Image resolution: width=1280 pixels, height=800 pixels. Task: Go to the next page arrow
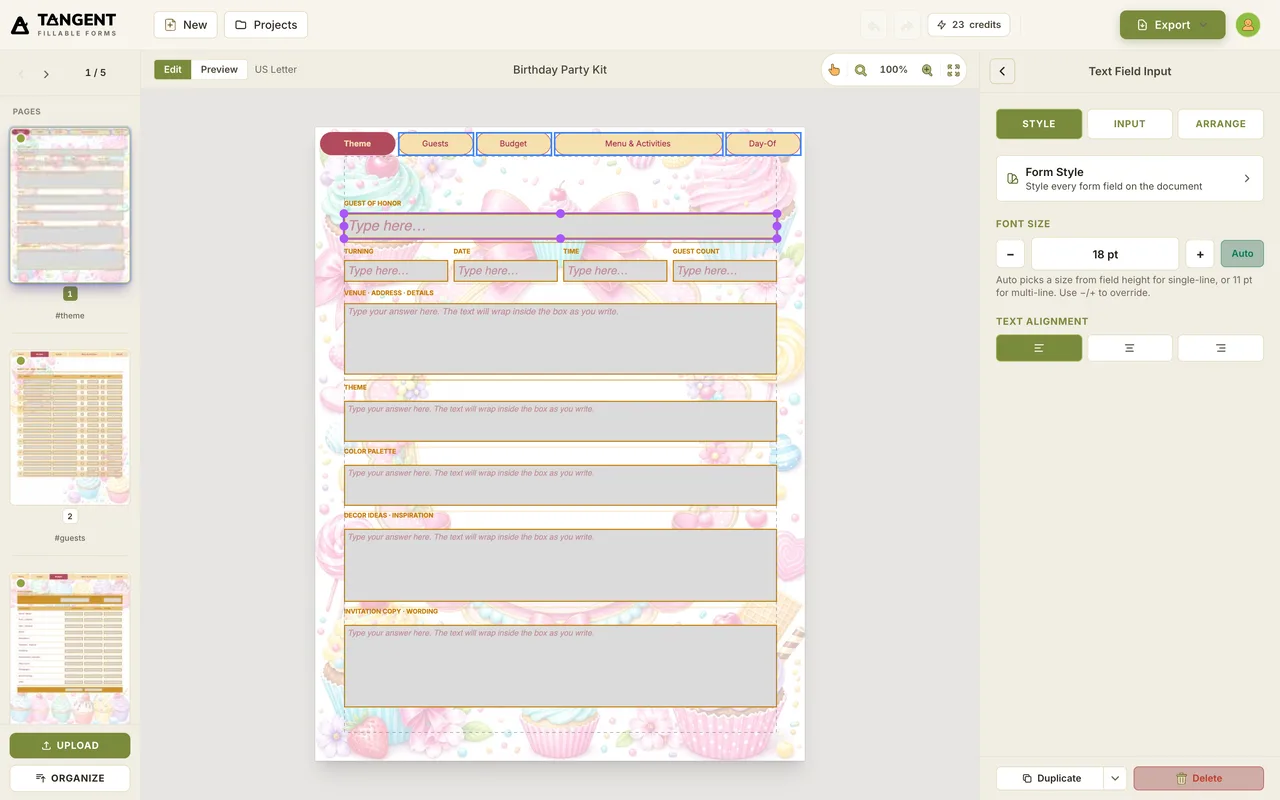click(x=46, y=74)
